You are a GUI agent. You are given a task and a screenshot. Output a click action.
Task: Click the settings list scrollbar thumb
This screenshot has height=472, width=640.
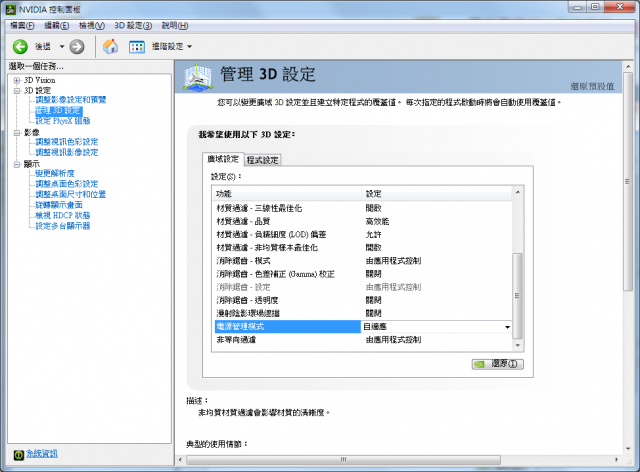[518, 296]
